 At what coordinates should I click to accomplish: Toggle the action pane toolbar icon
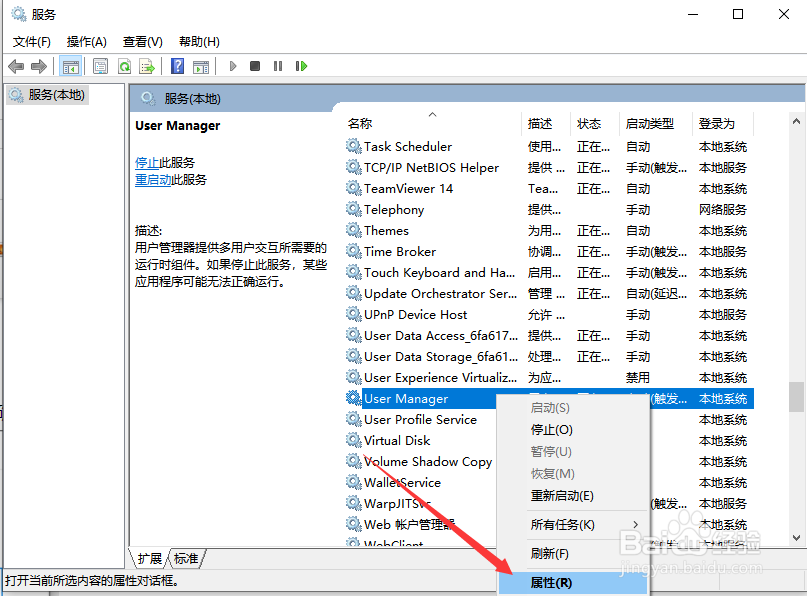(x=203, y=66)
